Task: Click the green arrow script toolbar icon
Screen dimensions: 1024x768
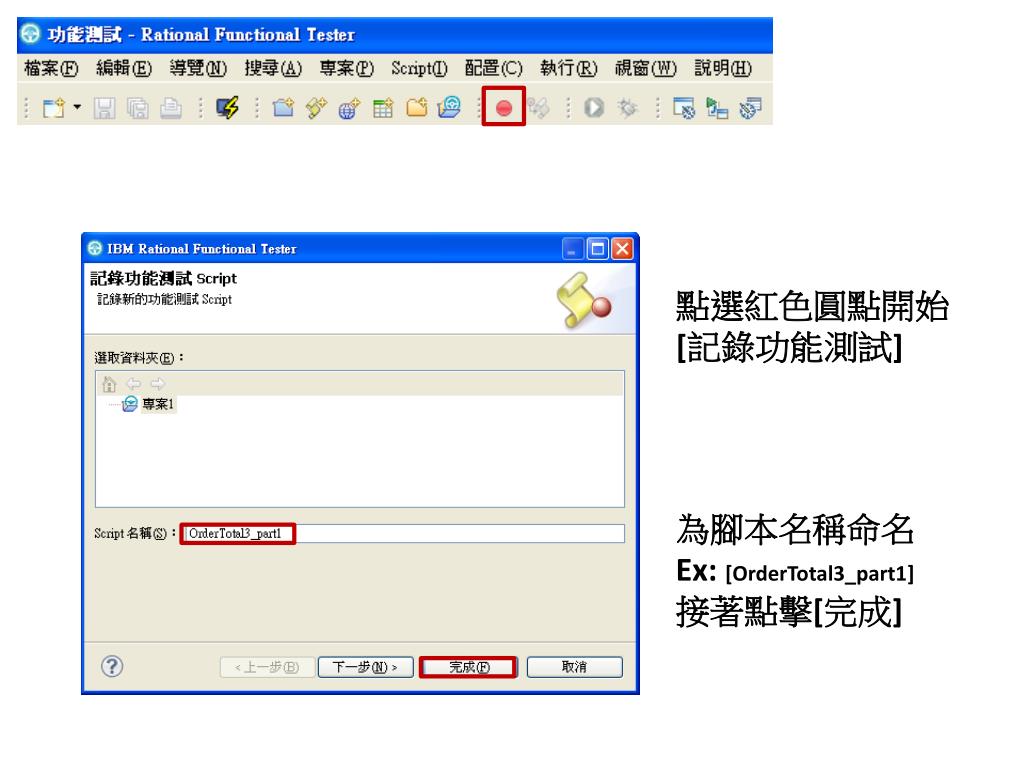Action: click(x=717, y=108)
